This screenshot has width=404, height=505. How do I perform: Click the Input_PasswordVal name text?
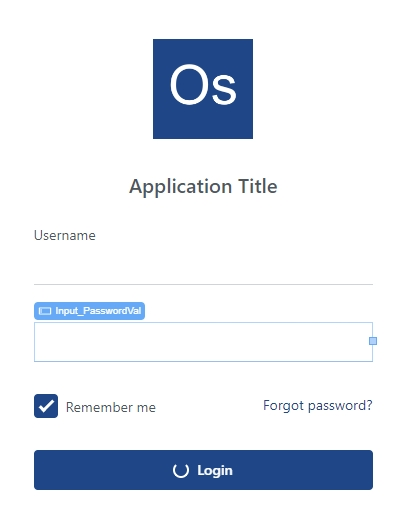pyautogui.click(x=98, y=311)
